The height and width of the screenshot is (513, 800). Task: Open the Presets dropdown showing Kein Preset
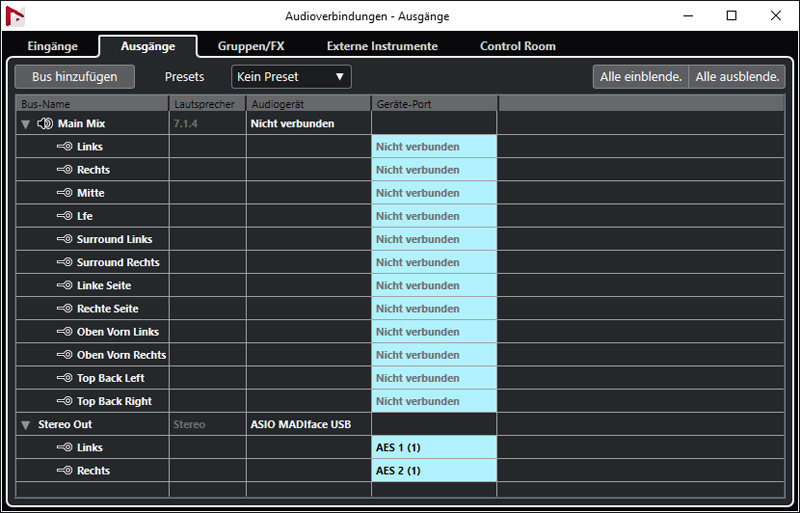[291, 77]
